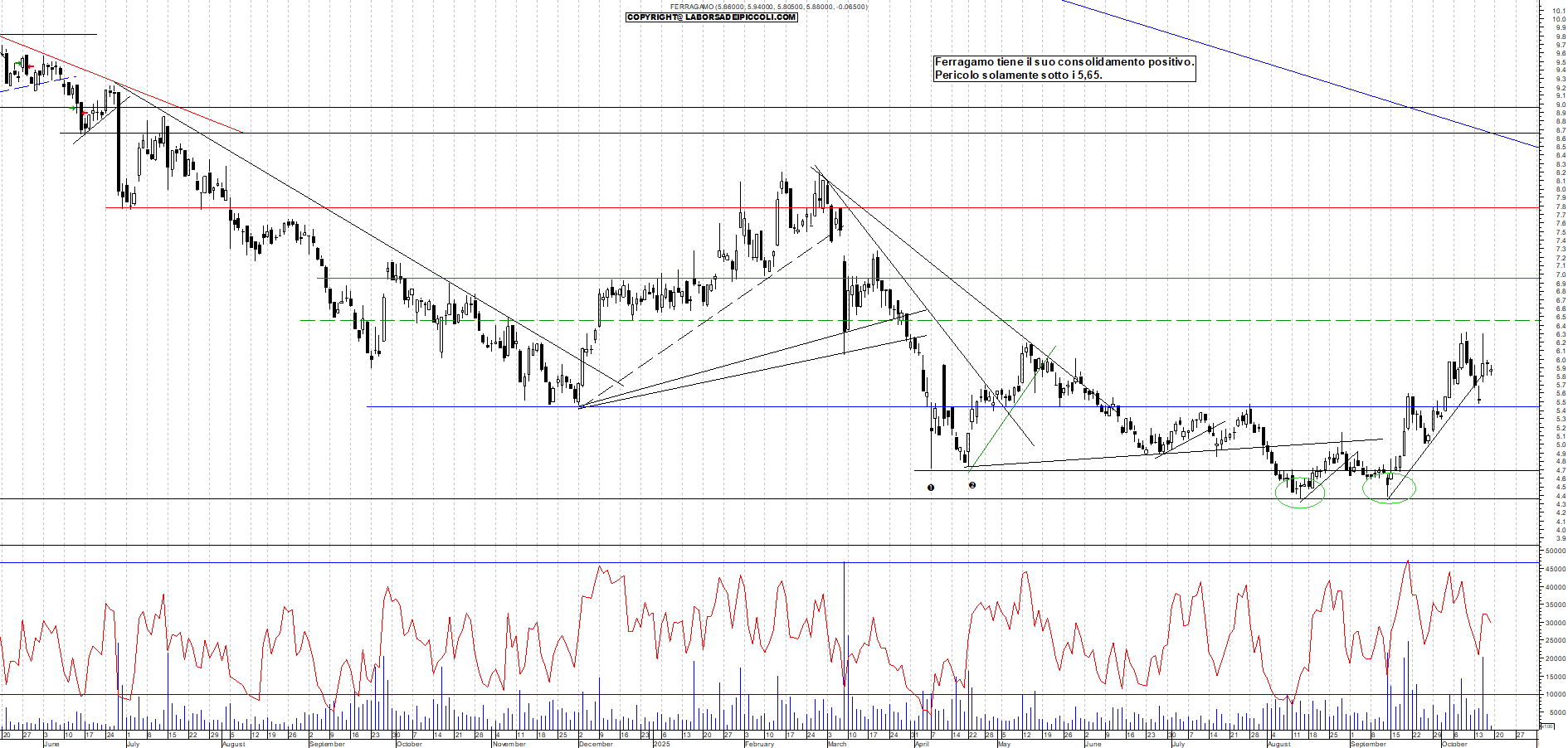Click the October label at far right of time axis

pos(1454,744)
